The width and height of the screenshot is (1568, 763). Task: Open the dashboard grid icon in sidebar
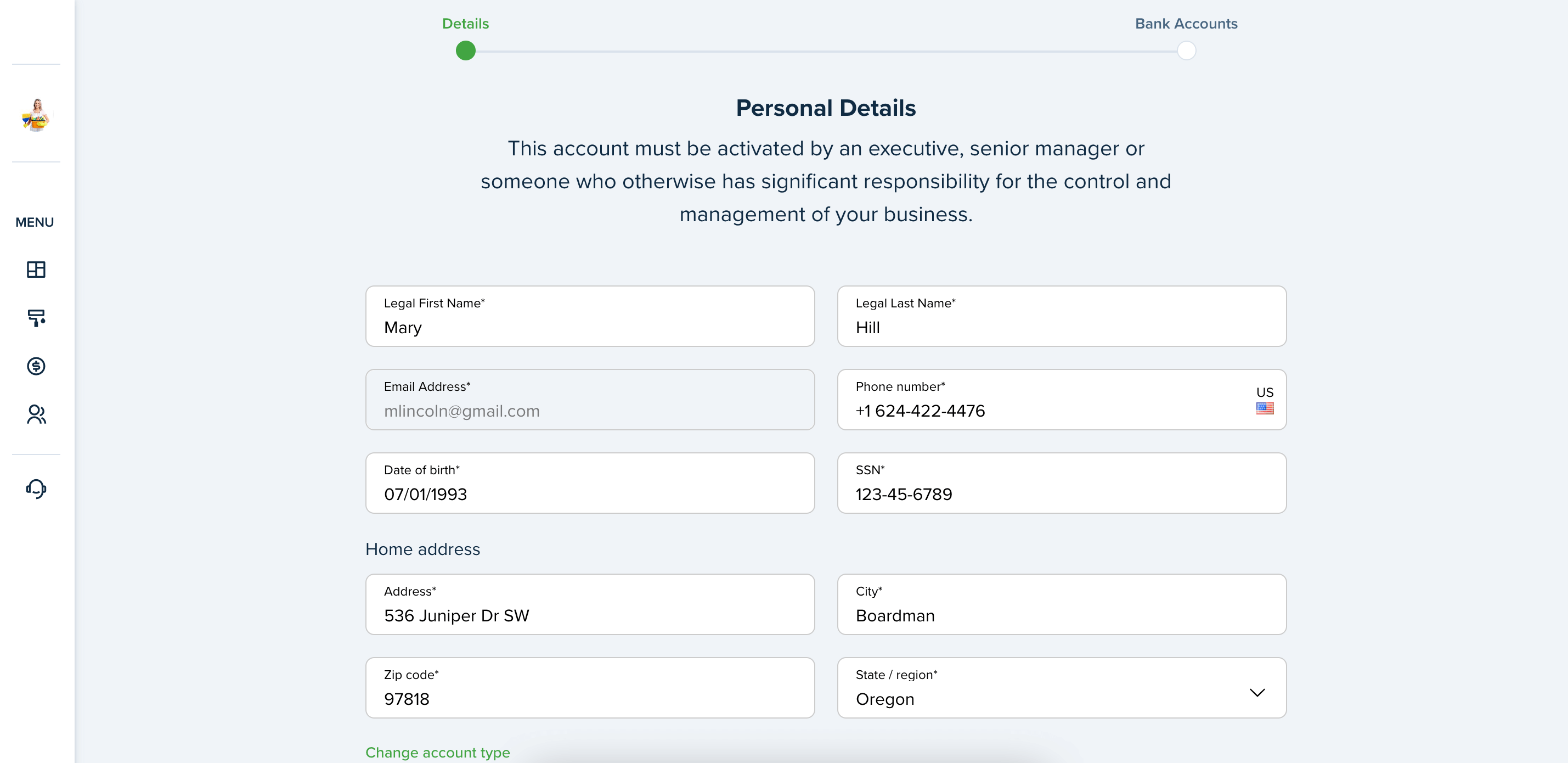tap(36, 269)
